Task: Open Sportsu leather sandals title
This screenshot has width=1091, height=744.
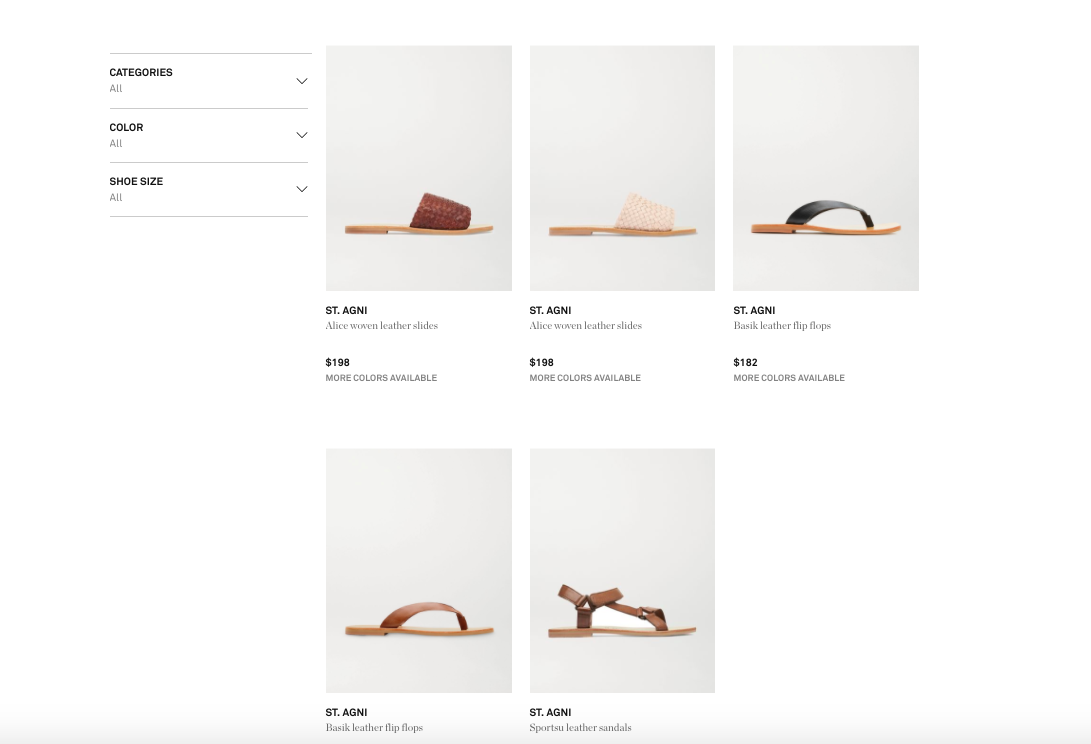Action: coord(580,727)
